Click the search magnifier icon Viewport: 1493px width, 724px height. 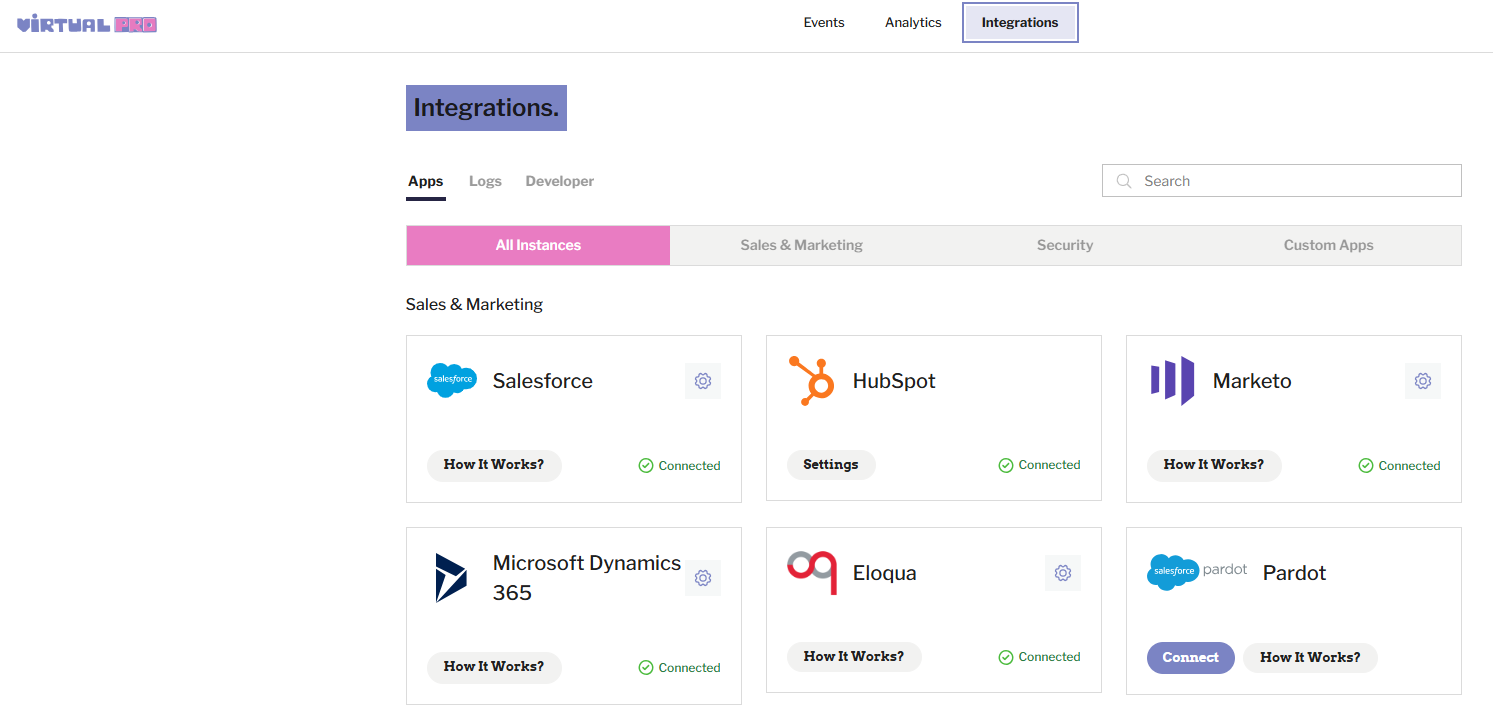[1124, 181]
